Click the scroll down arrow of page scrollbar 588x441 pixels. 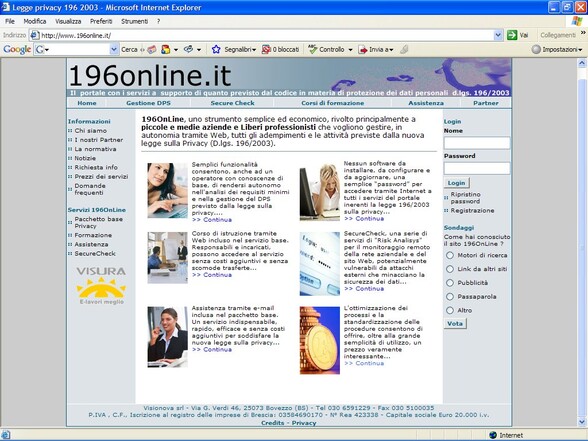coord(582,422)
